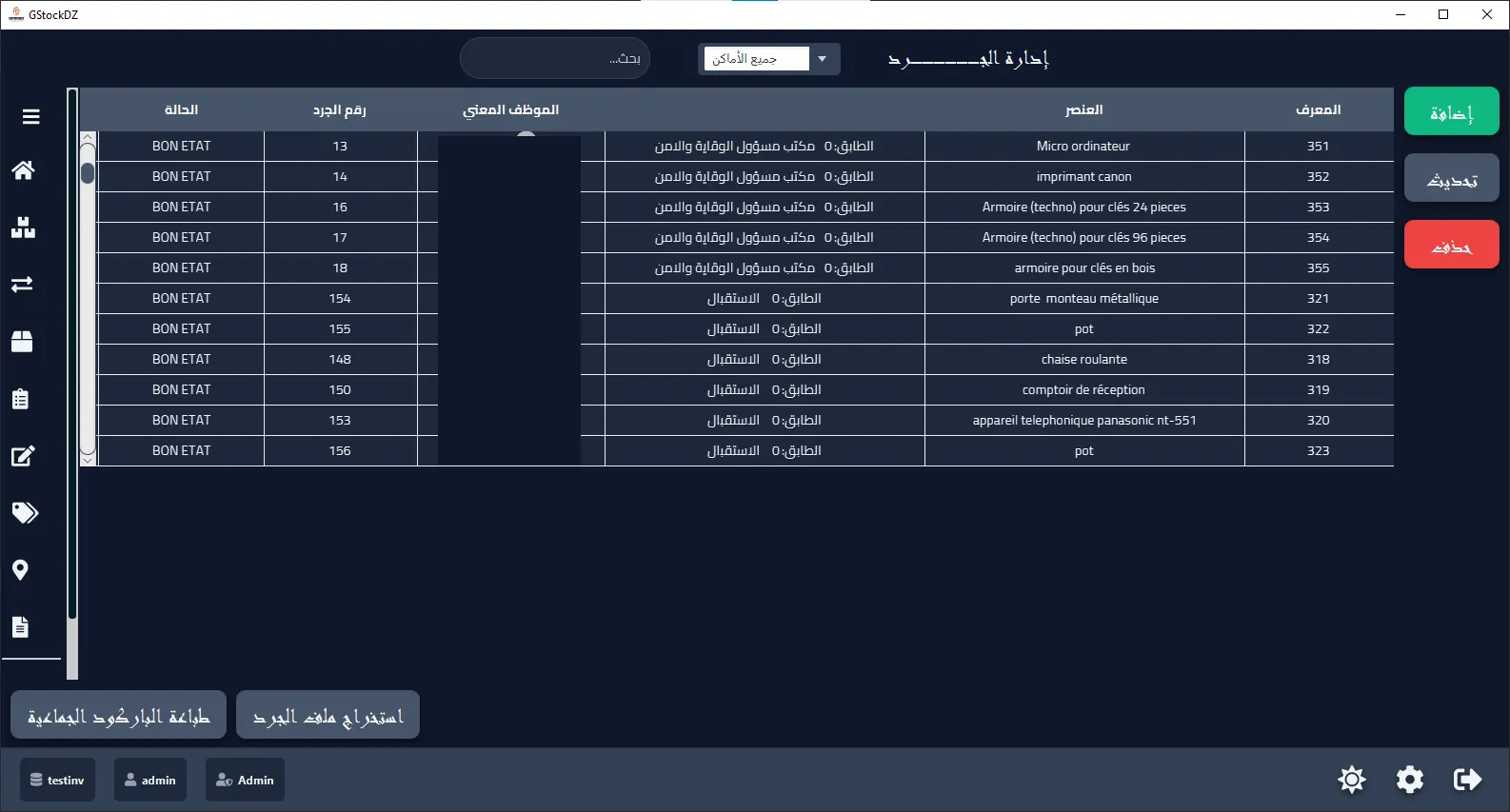Maximize the GStockDZ window

pos(1443,14)
